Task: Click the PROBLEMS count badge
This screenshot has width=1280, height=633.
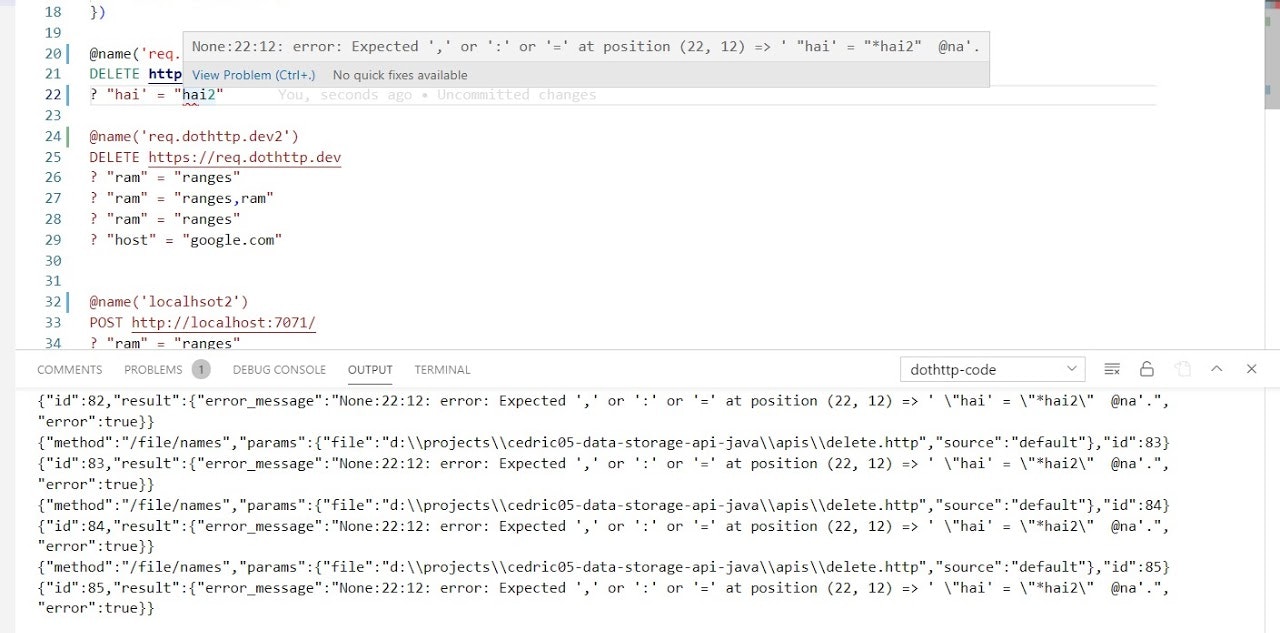Action: coord(201,370)
